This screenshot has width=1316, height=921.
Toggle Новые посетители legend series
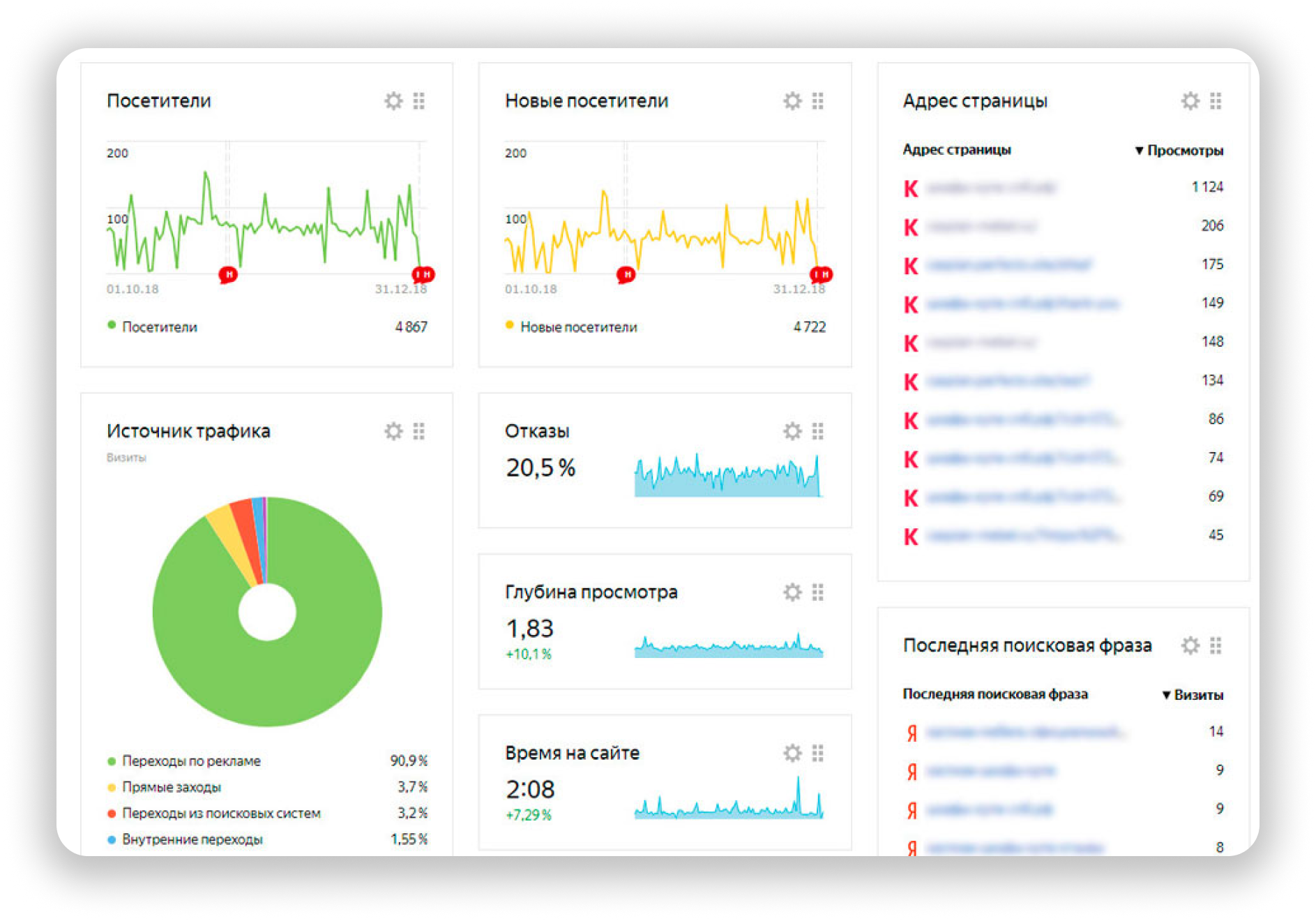click(x=571, y=327)
